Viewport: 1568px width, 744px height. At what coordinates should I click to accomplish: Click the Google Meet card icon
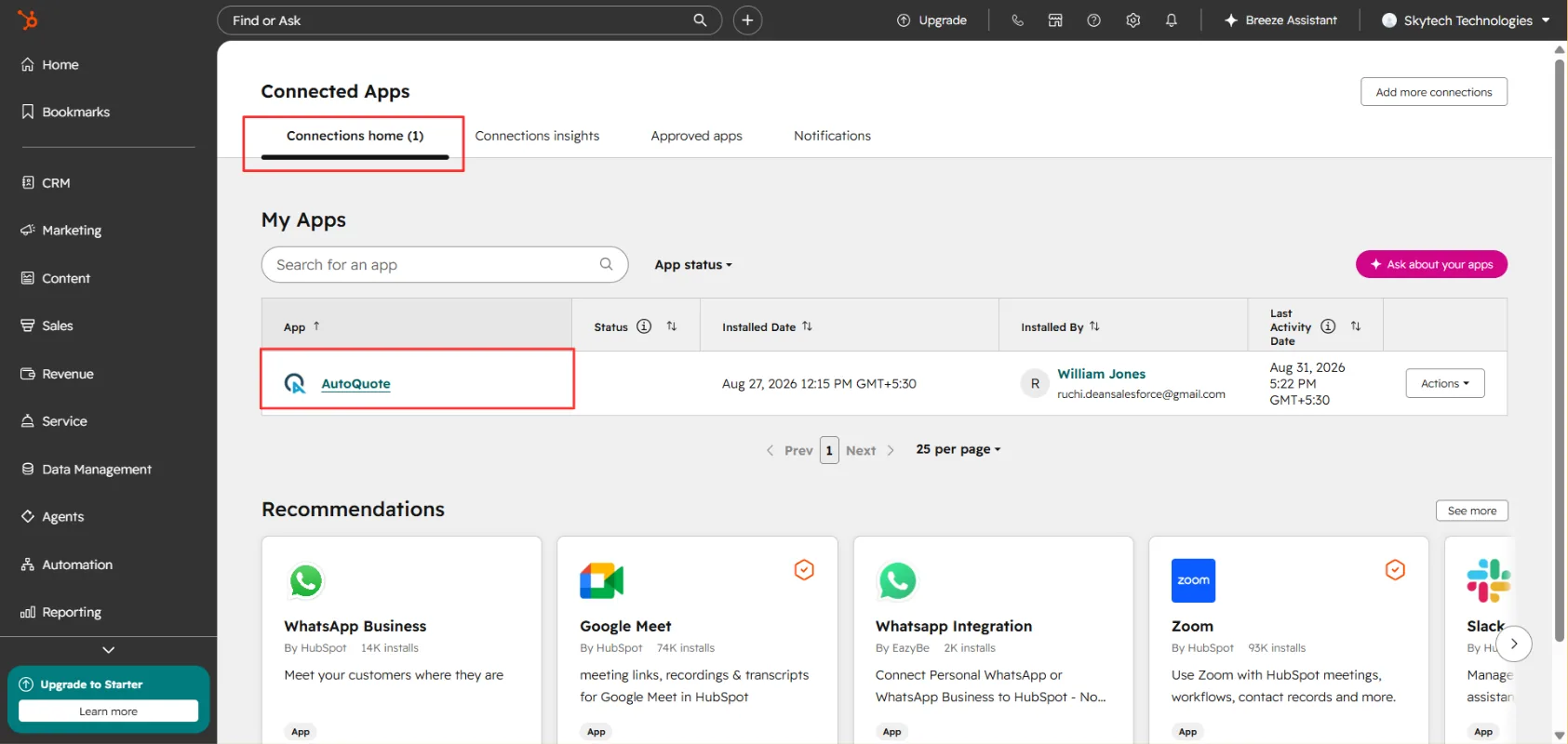pos(601,581)
